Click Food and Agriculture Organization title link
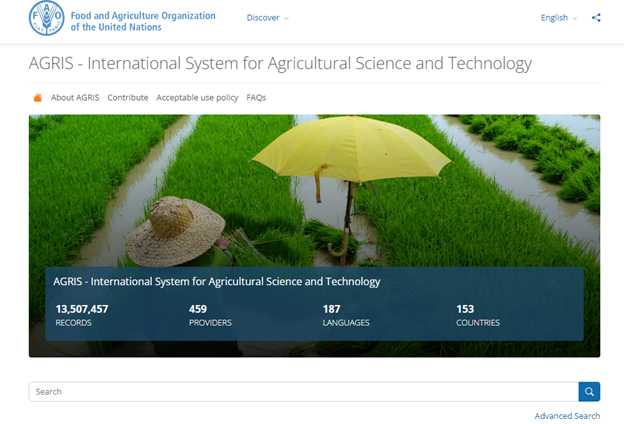 point(143,21)
